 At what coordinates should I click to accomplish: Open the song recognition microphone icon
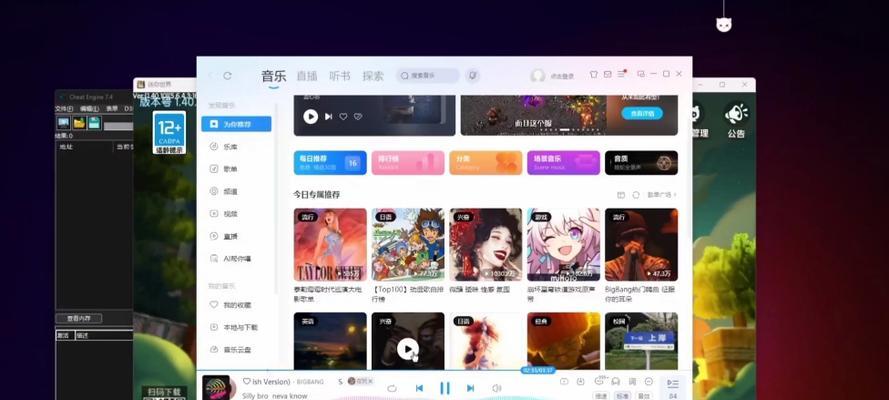[472, 75]
